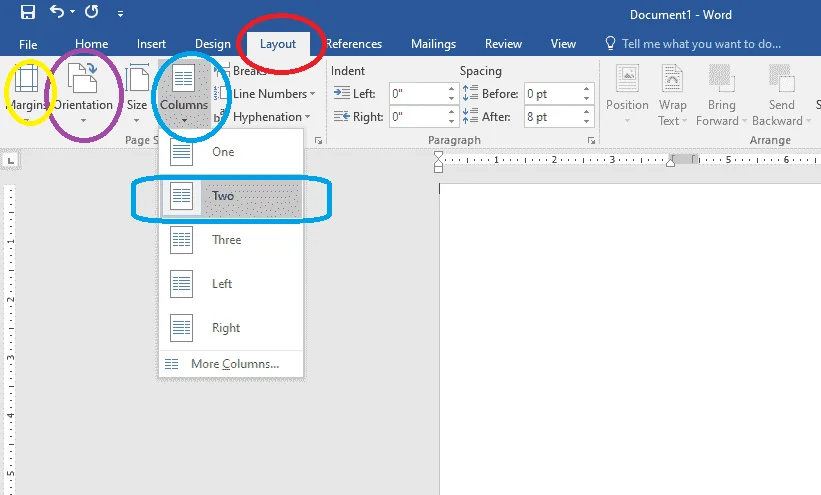Open the page Size menu

pyautogui.click(x=137, y=93)
